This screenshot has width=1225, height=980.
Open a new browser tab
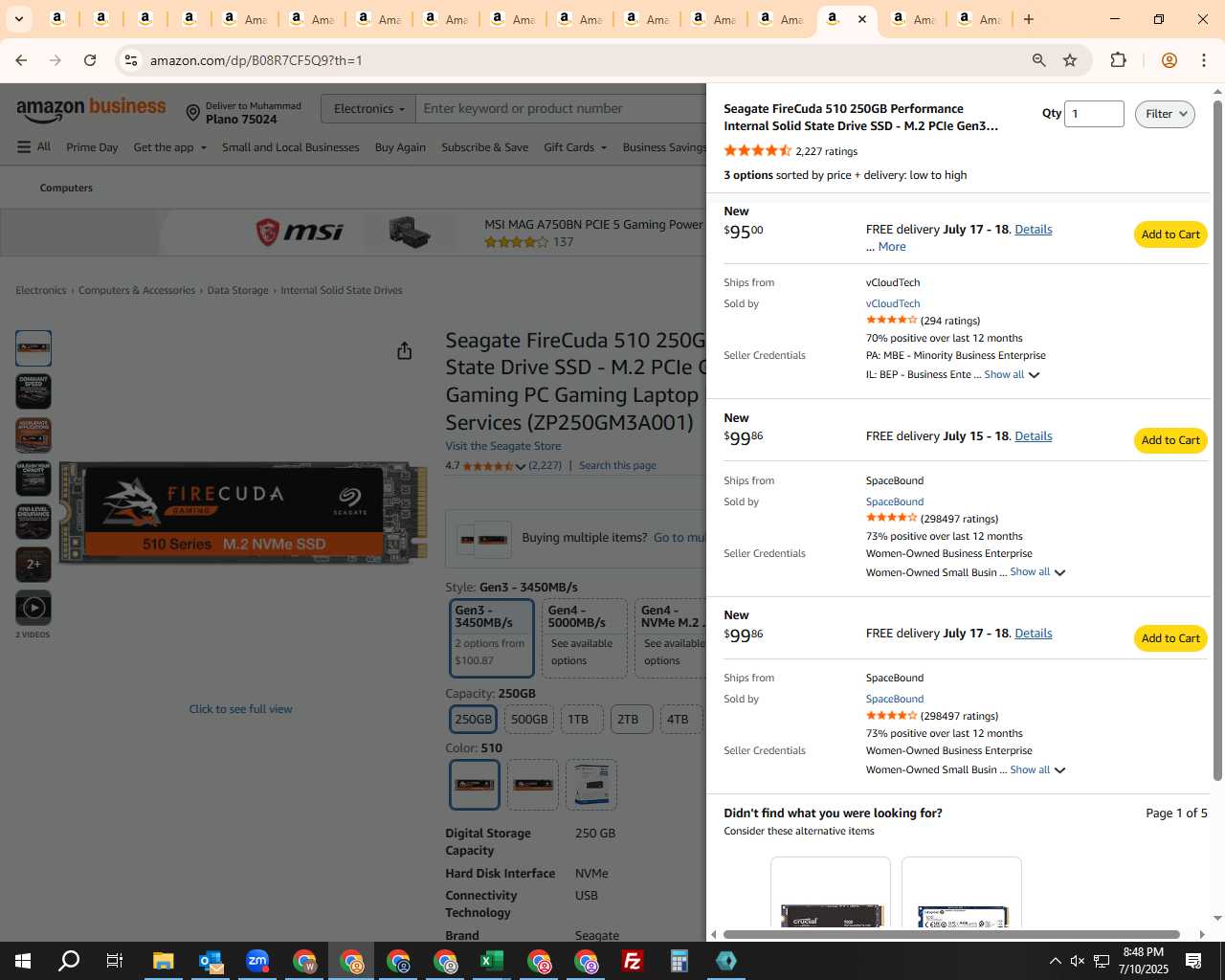(x=1029, y=19)
